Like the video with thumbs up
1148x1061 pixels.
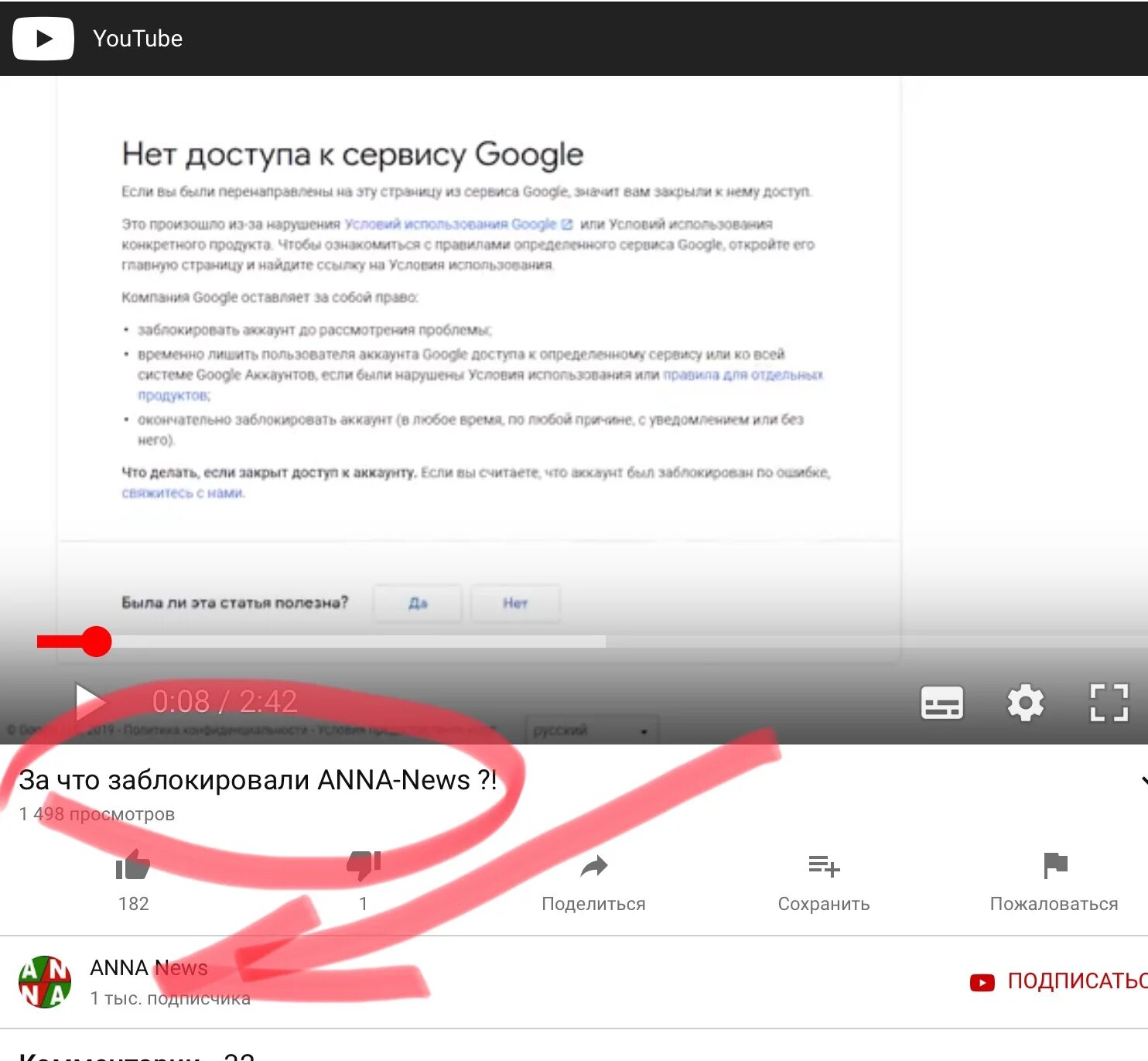point(133,865)
